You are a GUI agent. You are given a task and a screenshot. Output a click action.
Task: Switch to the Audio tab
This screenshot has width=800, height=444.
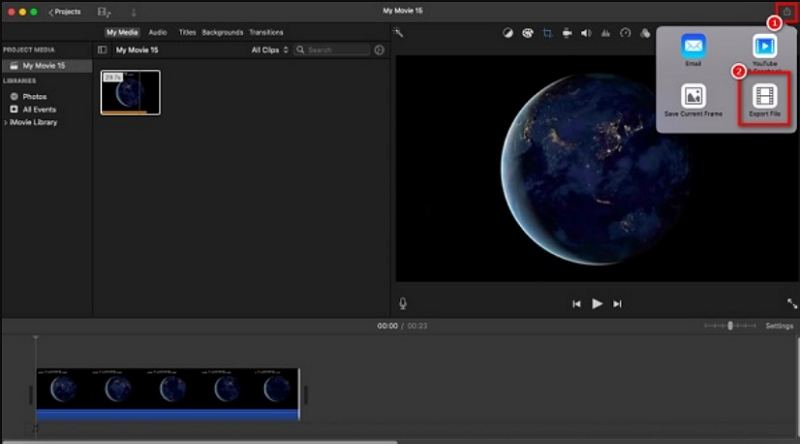[x=158, y=32]
